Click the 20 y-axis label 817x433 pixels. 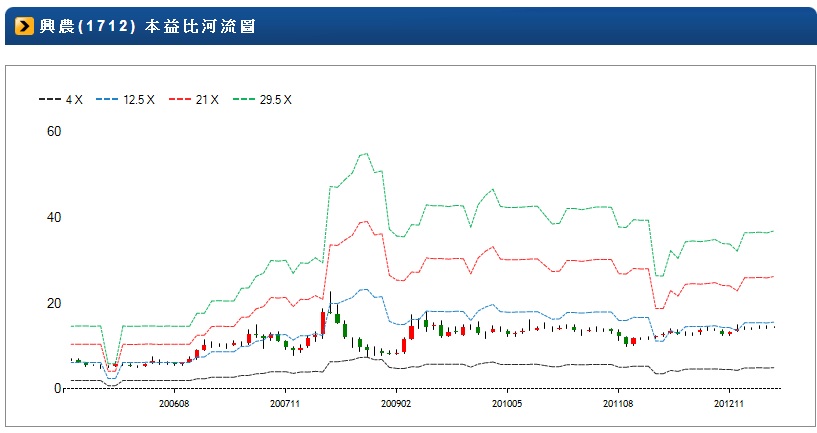click(x=54, y=303)
